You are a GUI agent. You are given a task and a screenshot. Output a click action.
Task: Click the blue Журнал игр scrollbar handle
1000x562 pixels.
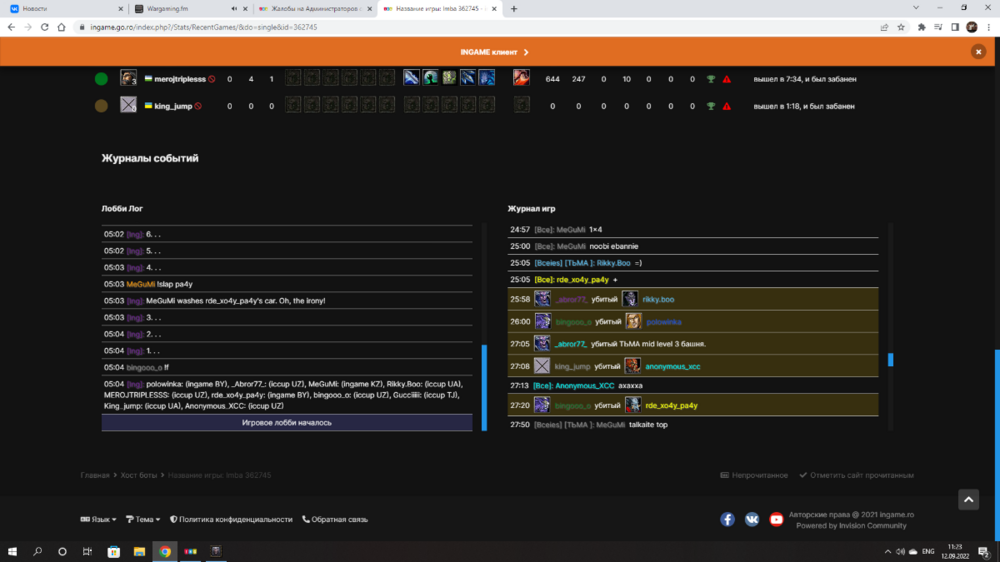890,359
